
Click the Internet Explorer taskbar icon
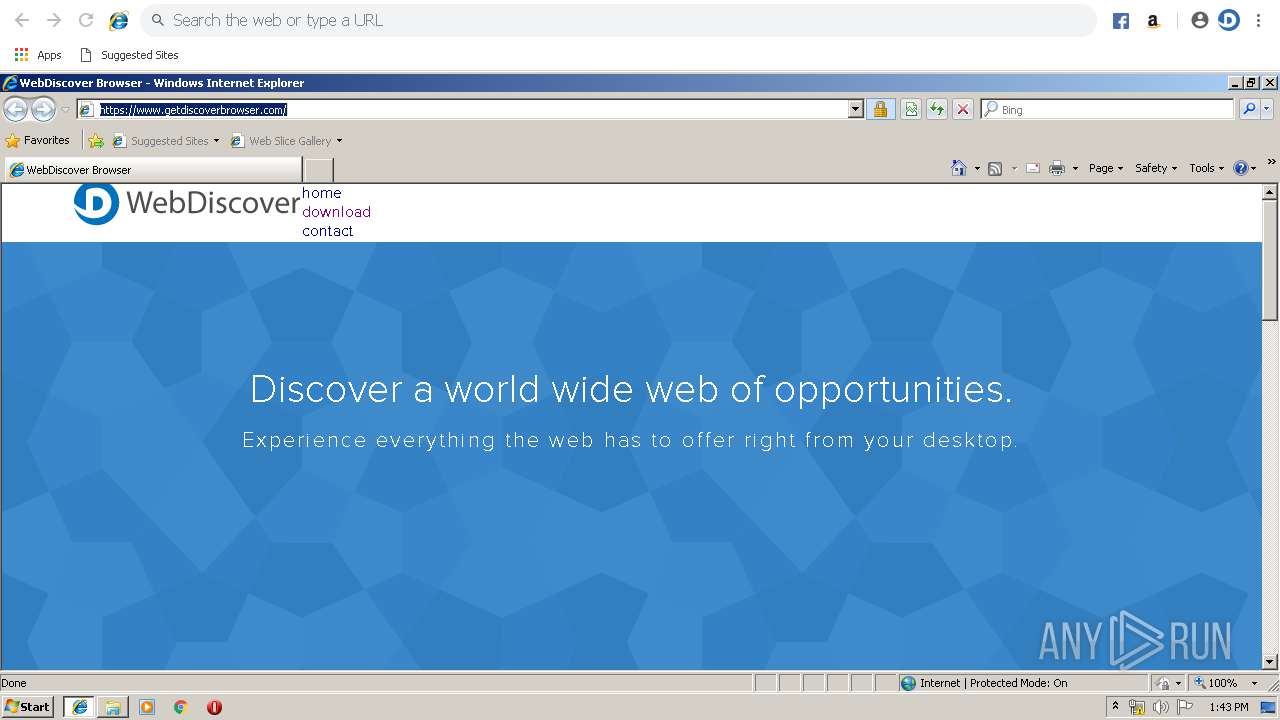[x=80, y=707]
